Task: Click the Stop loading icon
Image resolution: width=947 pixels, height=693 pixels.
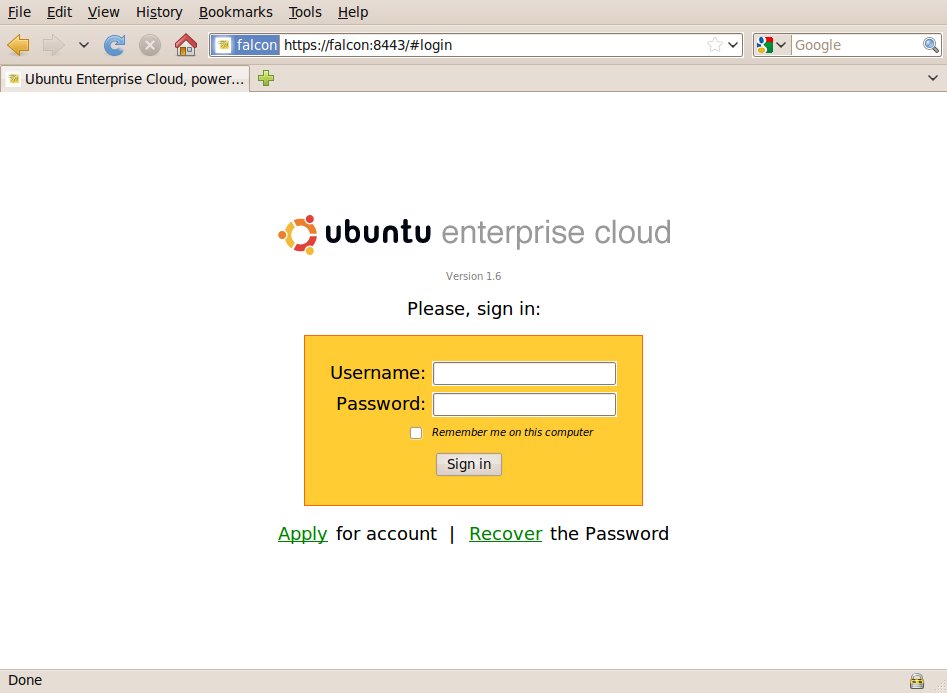Action: [149, 45]
